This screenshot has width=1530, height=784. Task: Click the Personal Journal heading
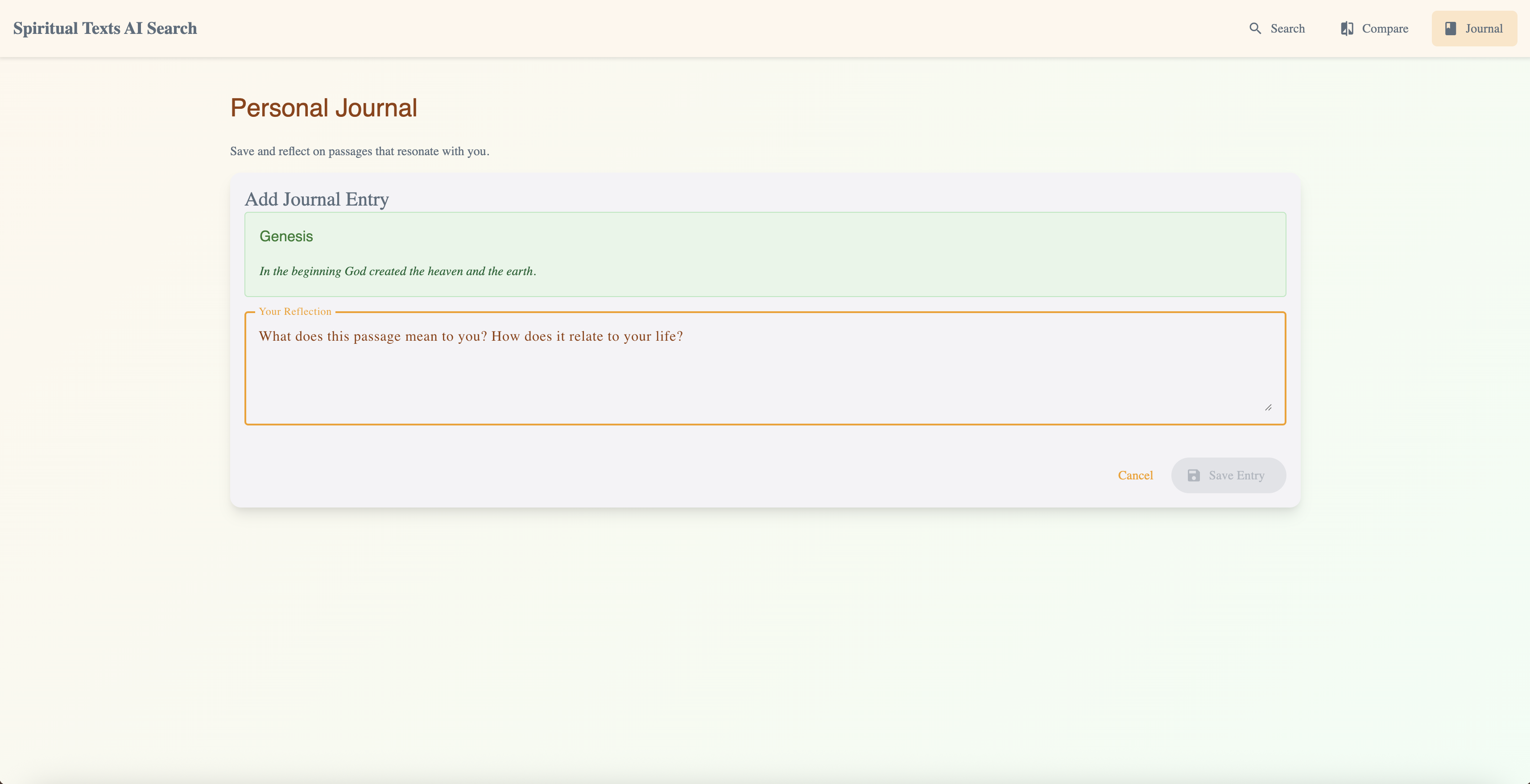pyautogui.click(x=323, y=108)
